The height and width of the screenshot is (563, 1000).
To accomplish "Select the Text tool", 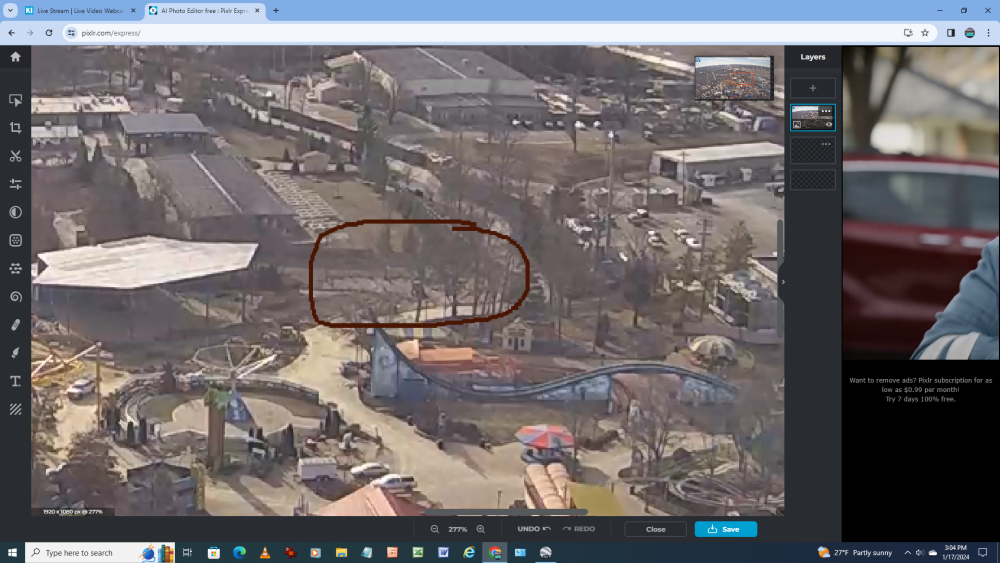I will pyautogui.click(x=15, y=381).
